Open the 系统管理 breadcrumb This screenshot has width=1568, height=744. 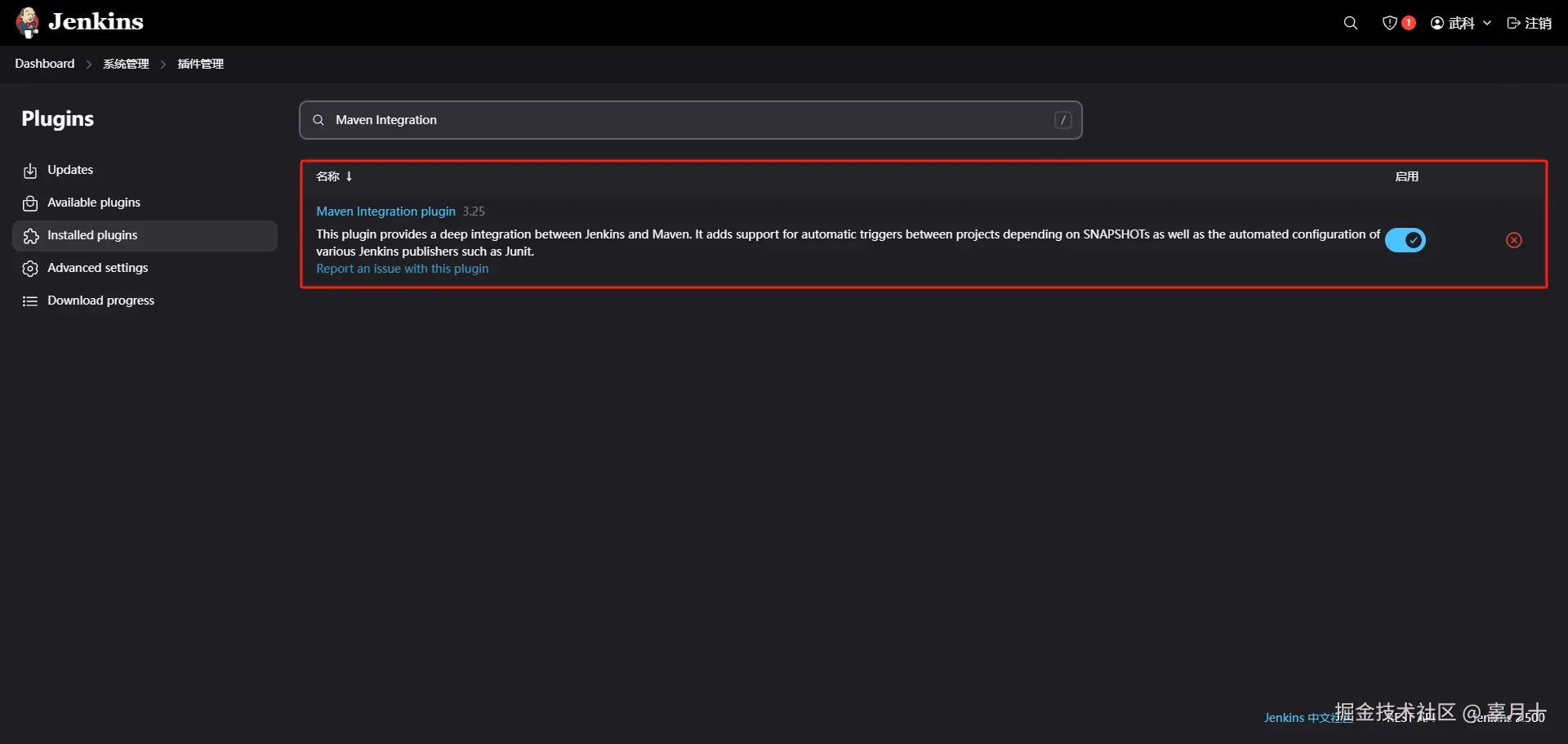[x=126, y=64]
